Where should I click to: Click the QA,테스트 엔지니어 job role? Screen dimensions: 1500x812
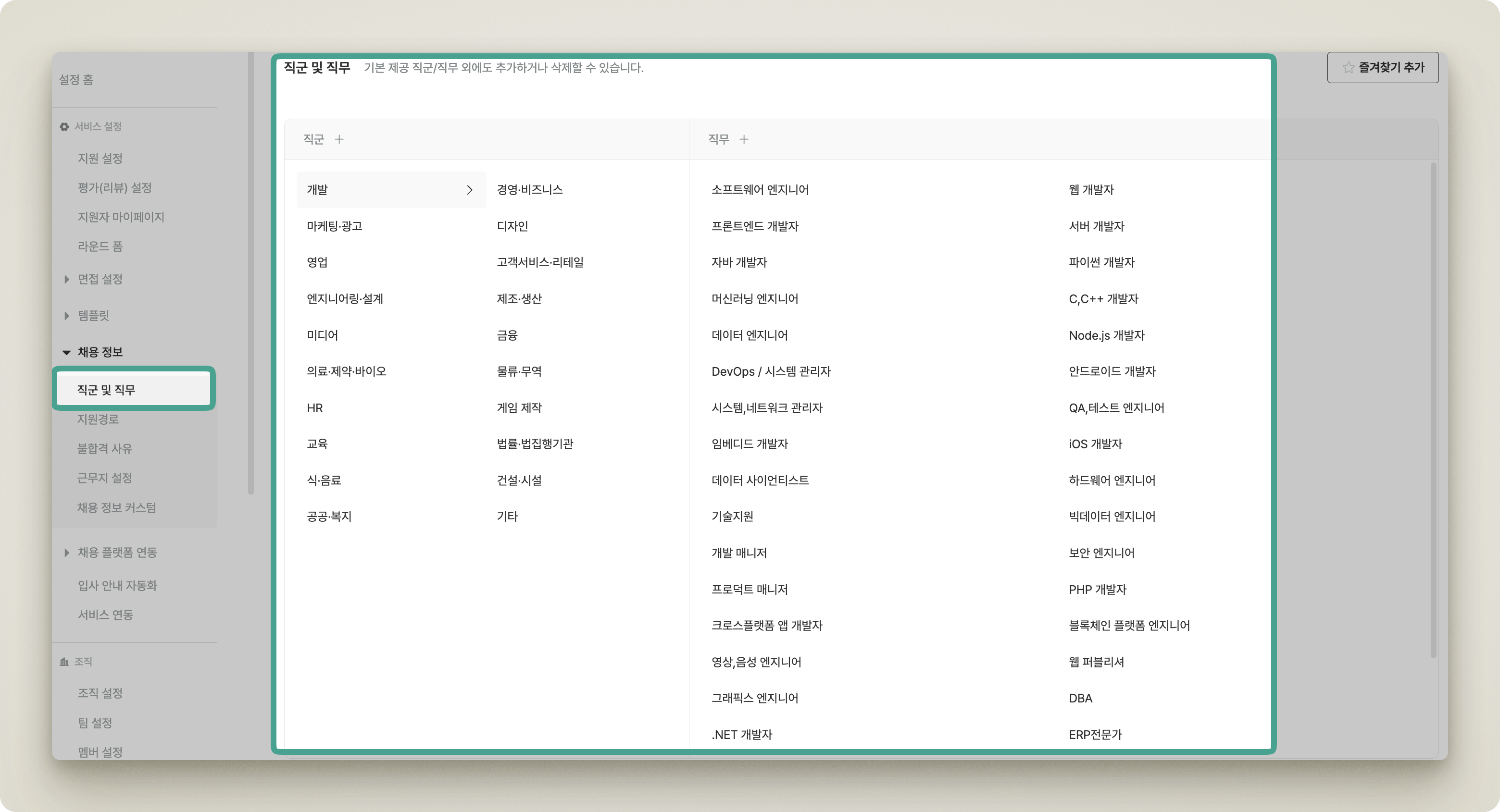click(1116, 408)
